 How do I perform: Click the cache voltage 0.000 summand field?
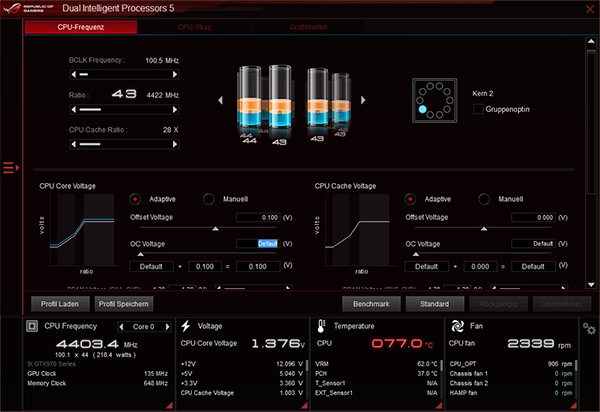coord(480,267)
